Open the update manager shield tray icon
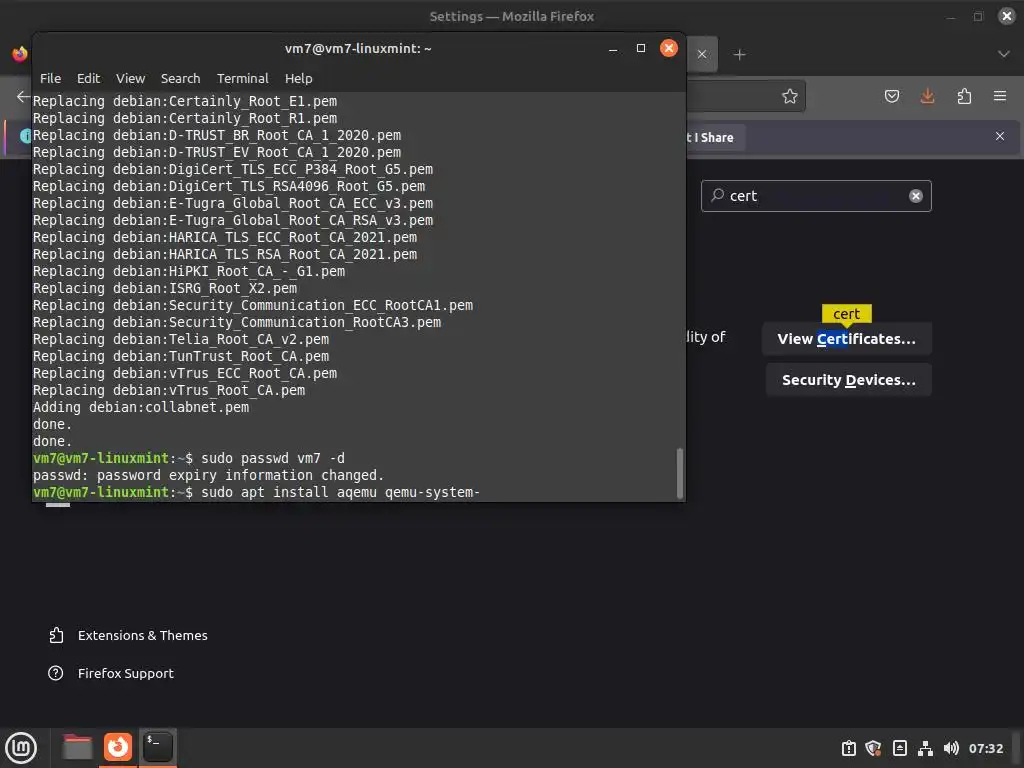The width and height of the screenshot is (1024, 768). (x=873, y=748)
